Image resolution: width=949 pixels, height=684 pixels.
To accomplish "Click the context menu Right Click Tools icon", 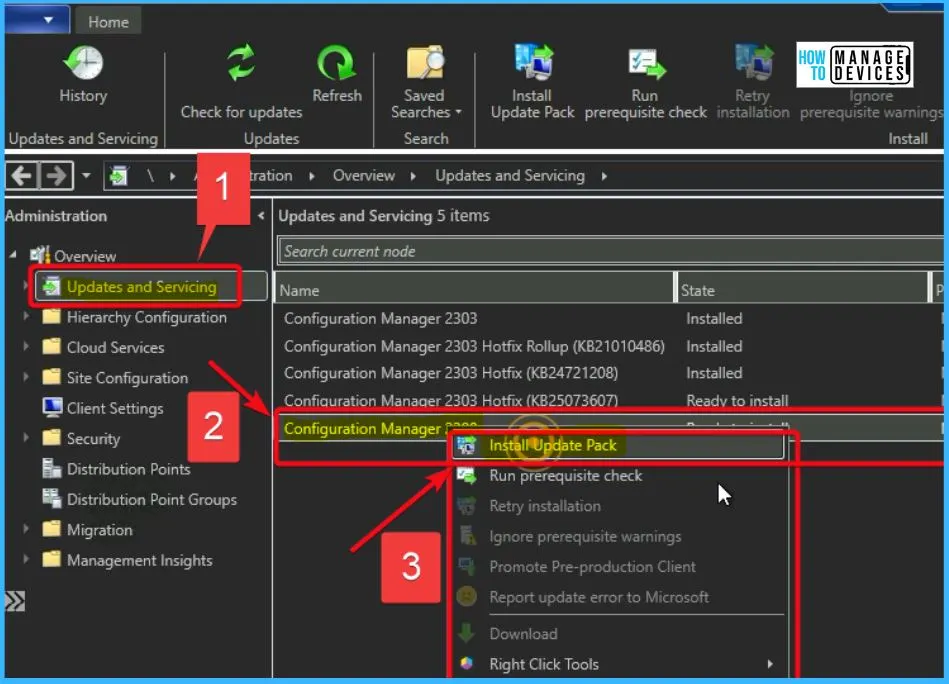I will 467,664.
